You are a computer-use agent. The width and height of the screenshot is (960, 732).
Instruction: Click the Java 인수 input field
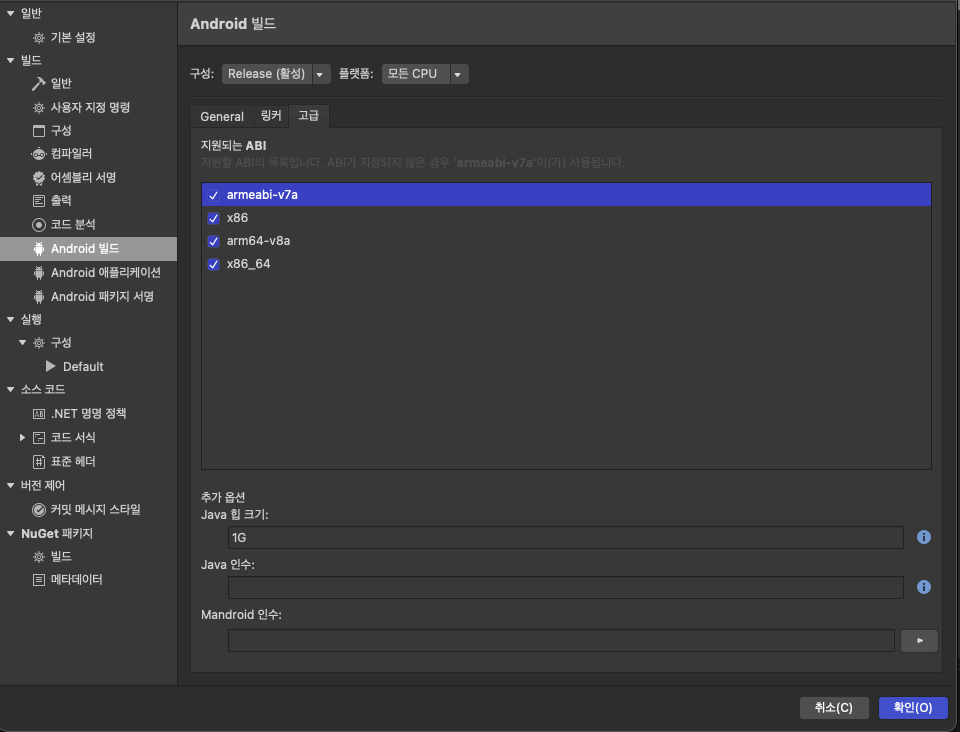(x=566, y=588)
